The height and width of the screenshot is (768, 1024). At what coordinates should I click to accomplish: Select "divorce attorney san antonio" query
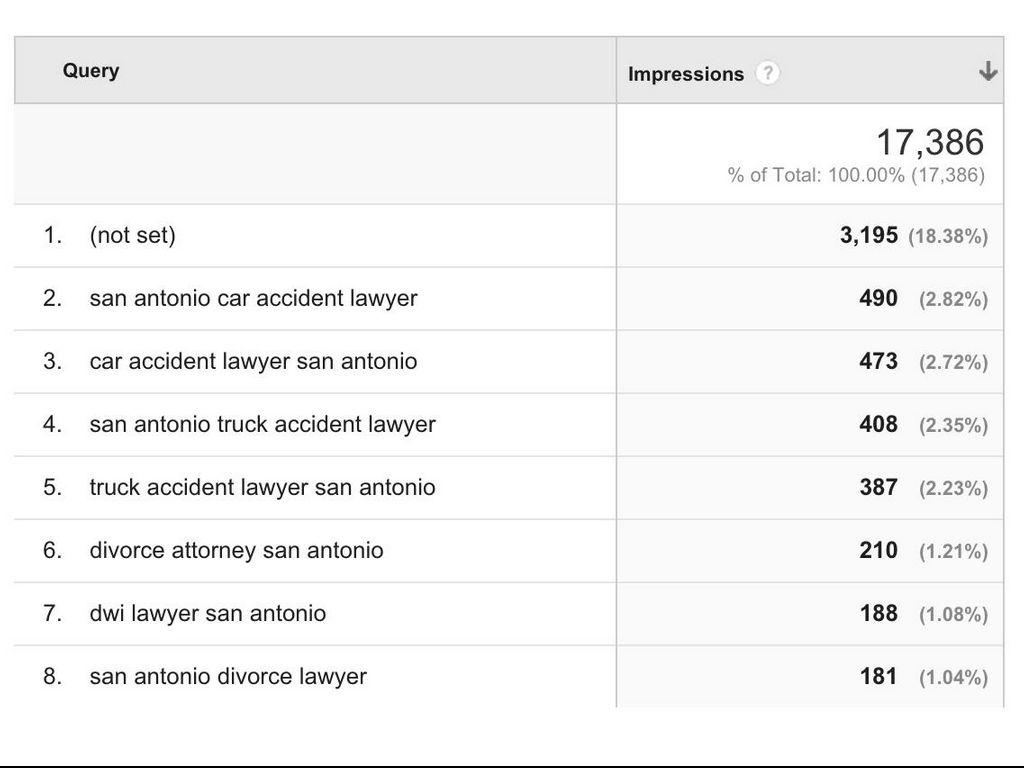[x=236, y=550]
